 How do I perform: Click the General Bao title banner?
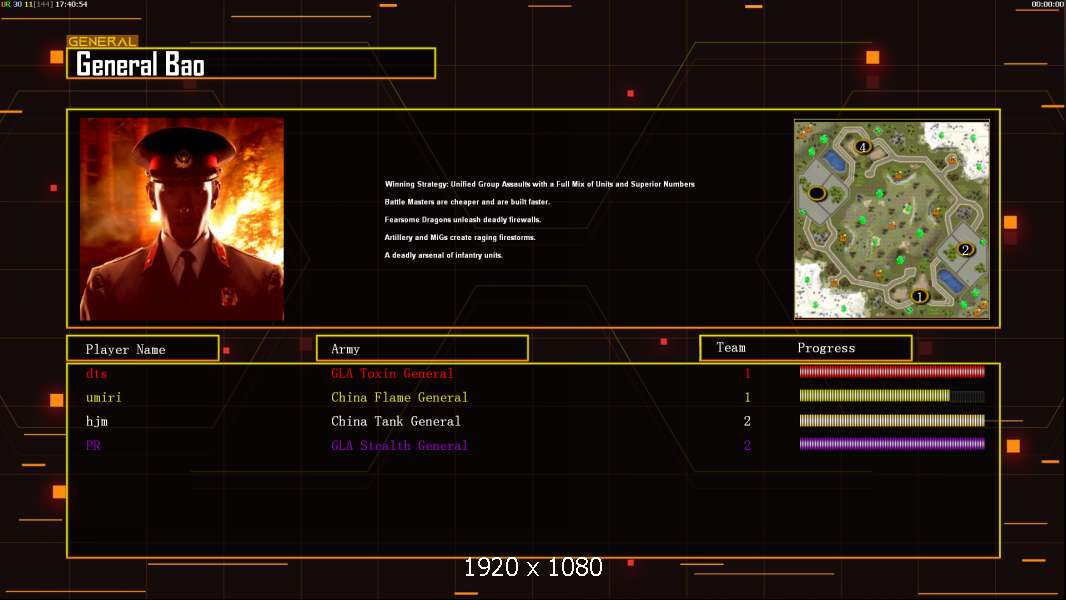pyautogui.click(x=251, y=63)
